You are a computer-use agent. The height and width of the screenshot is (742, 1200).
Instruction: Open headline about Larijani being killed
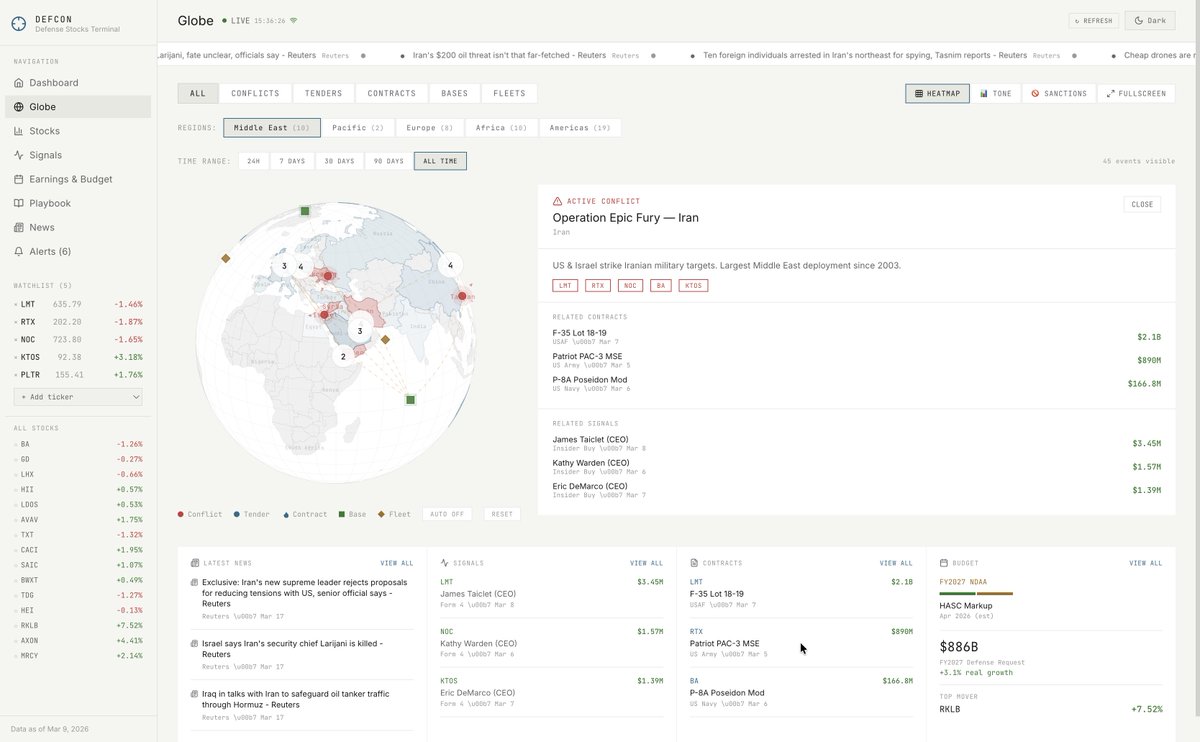tap(292, 648)
